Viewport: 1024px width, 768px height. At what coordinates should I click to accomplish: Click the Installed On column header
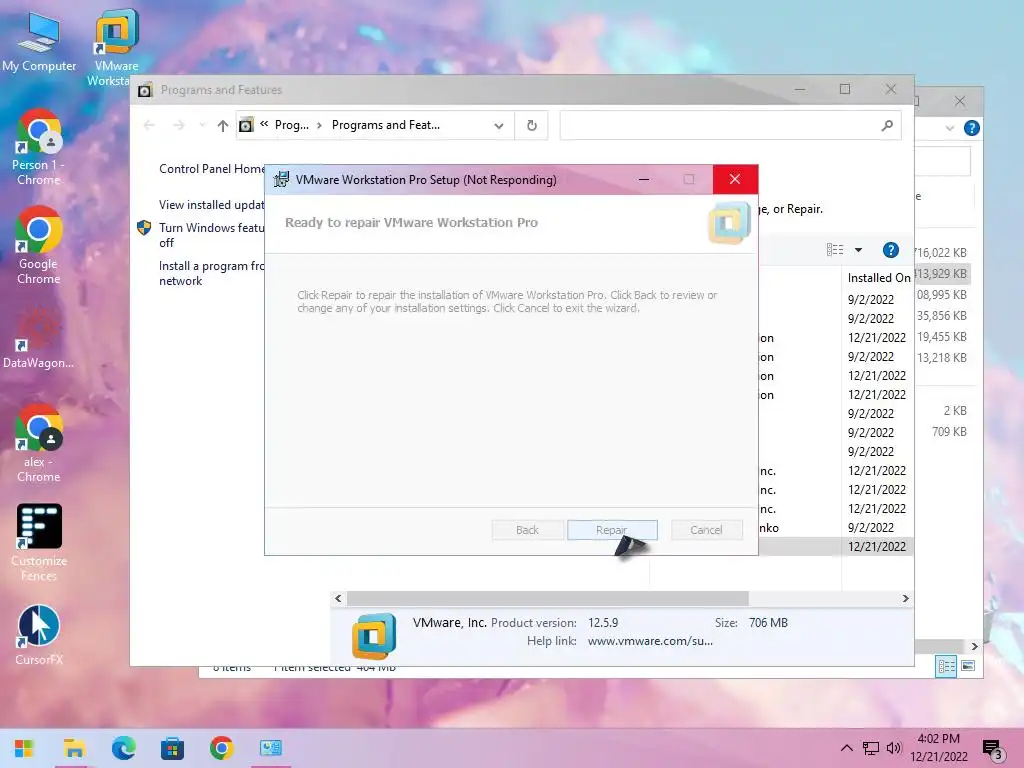pyautogui.click(x=878, y=278)
